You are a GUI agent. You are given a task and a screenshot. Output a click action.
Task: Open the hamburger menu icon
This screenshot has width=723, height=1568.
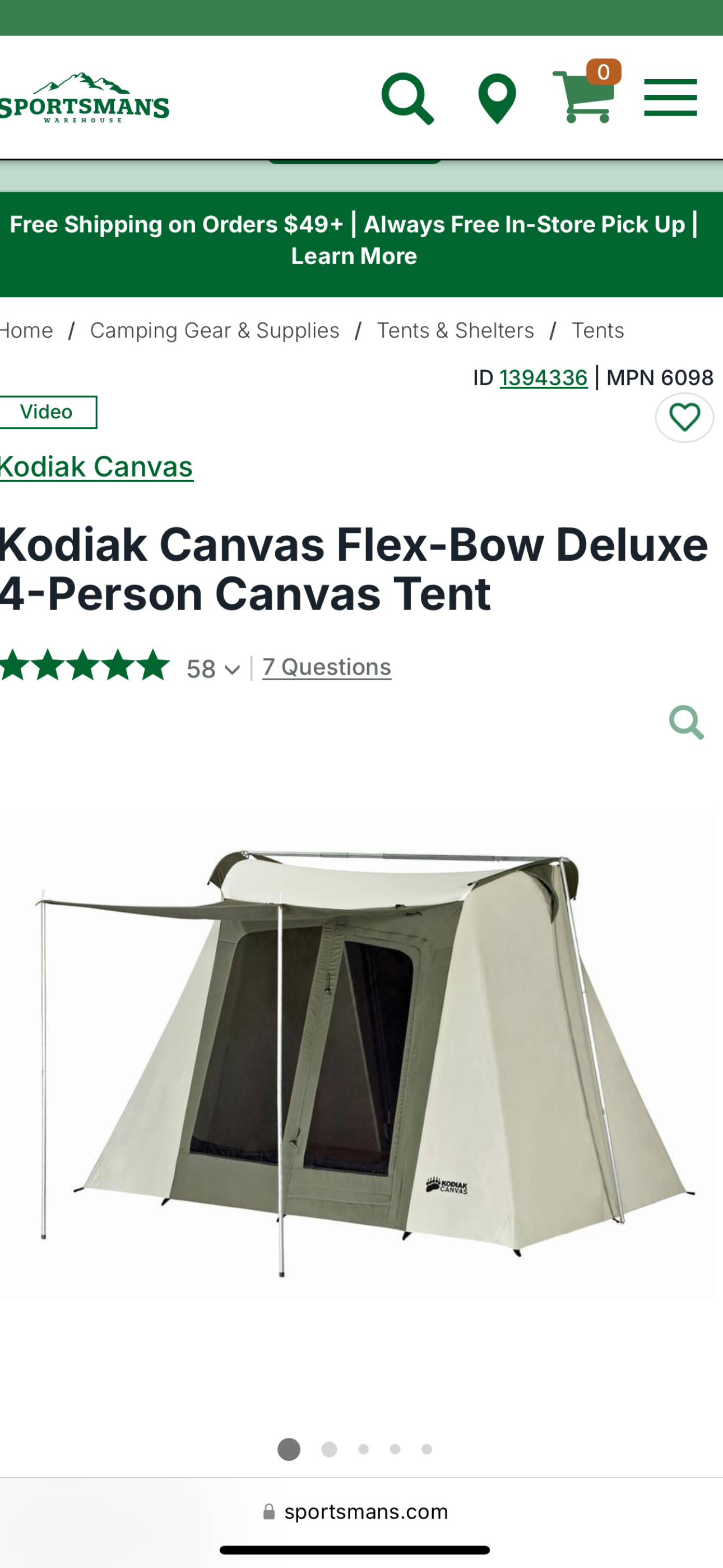(670, 98)
